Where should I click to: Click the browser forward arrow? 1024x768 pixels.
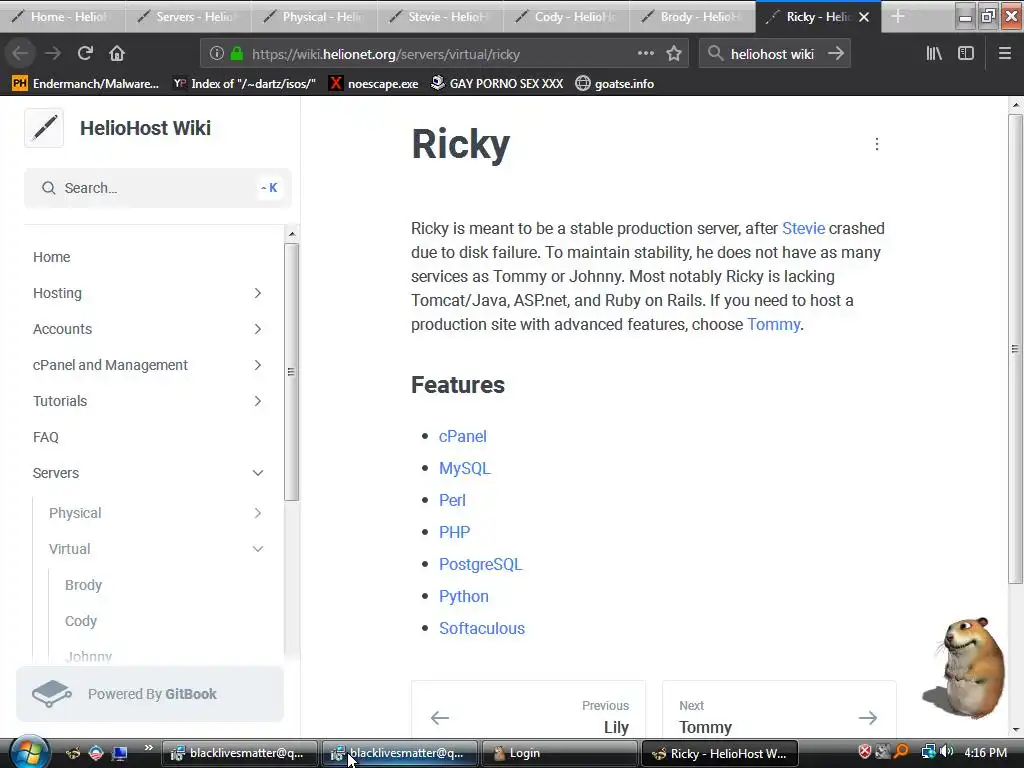53,54
